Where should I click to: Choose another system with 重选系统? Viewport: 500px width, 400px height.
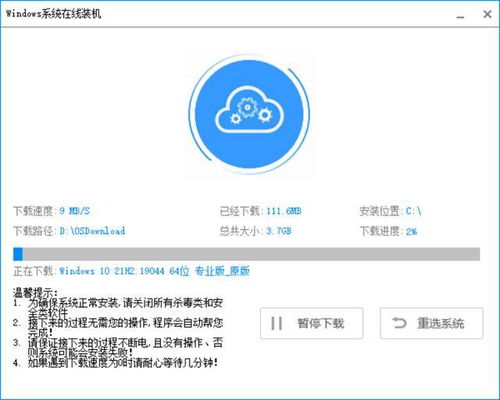point(431,323)
